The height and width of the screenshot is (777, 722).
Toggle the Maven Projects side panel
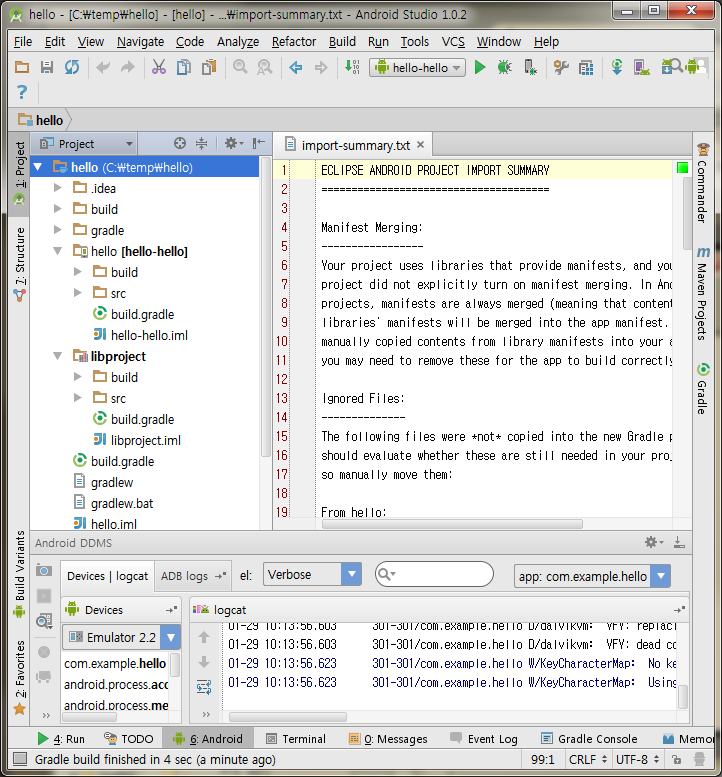pos(703,294)
